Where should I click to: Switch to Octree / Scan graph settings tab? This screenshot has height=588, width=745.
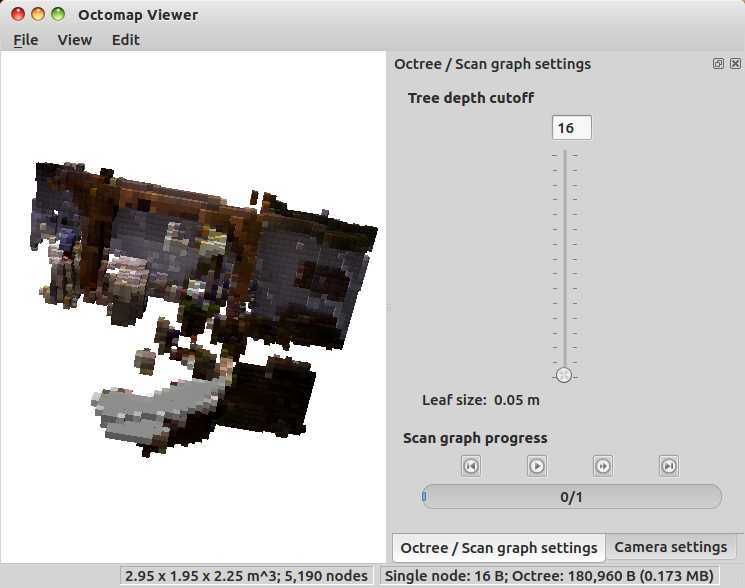pos(499,548)
